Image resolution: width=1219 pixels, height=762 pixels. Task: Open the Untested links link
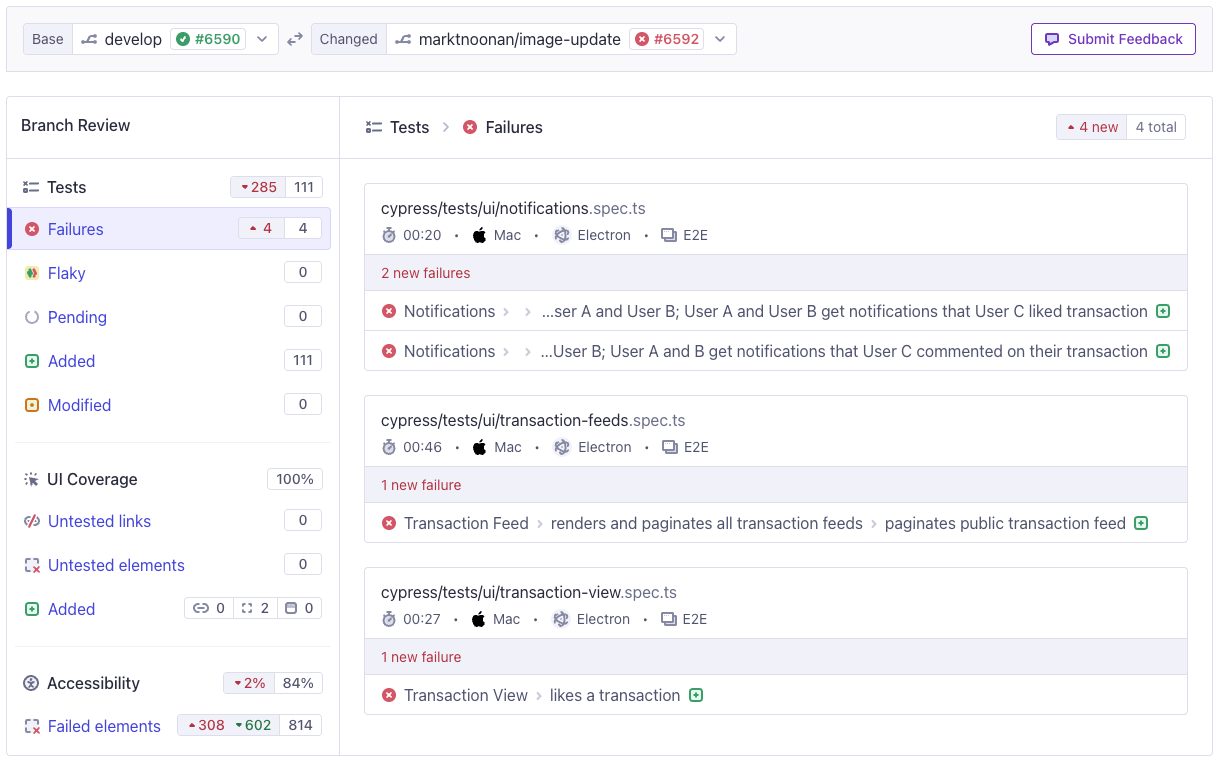99,521
